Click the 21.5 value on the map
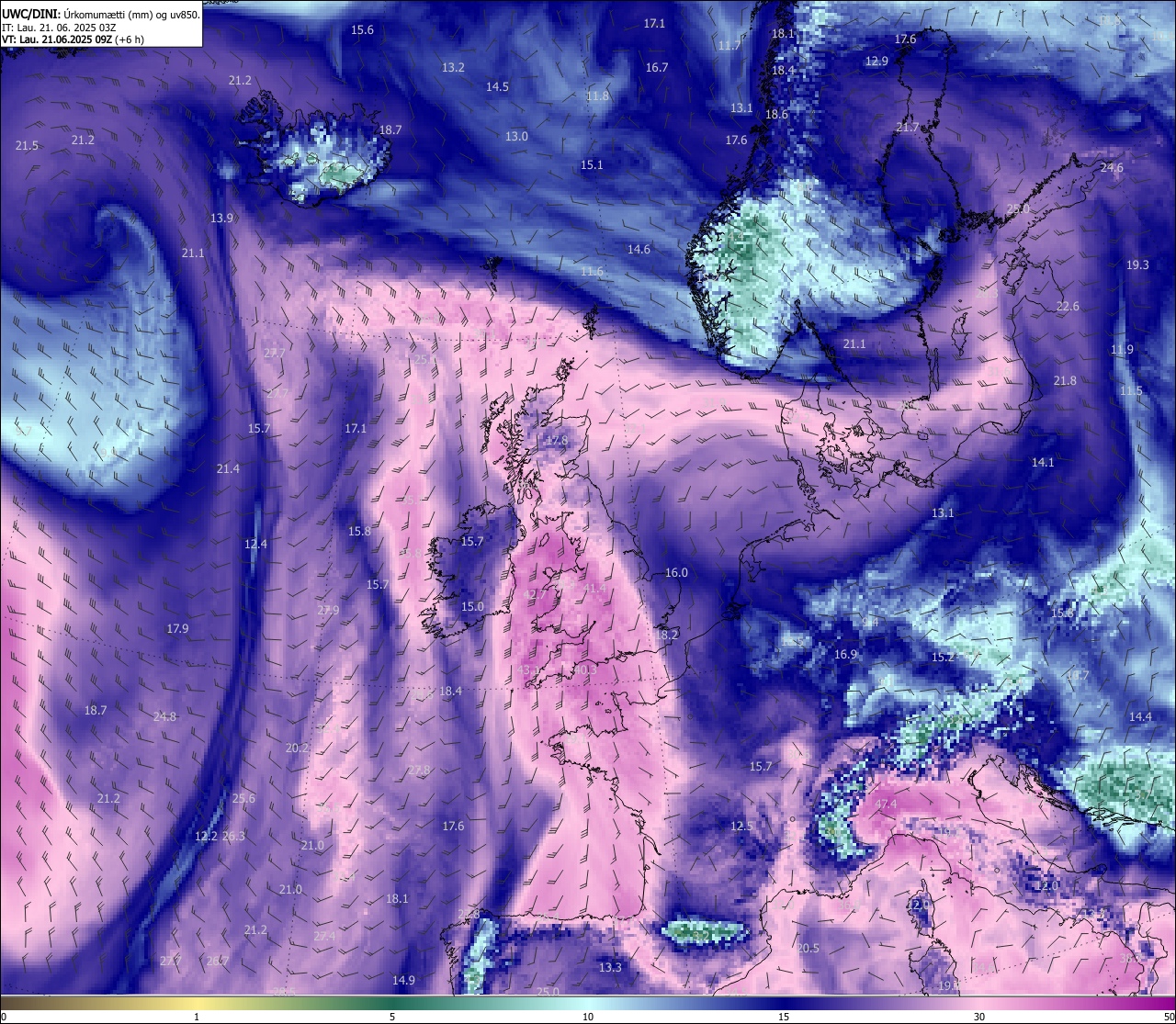Viewport: 1176px width, 1024px height. pyautogui.click(x=27, y=146)
